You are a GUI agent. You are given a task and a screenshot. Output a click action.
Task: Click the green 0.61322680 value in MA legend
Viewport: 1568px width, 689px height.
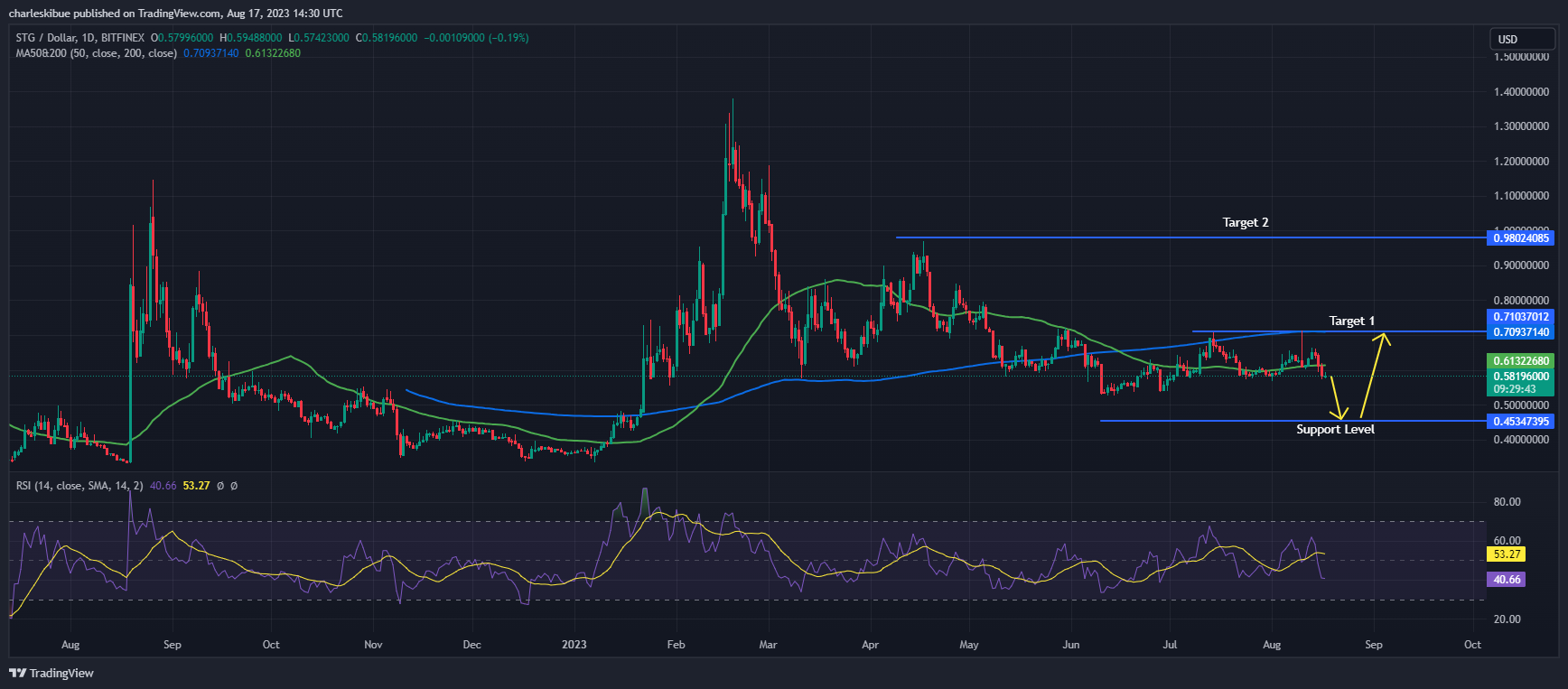[273, 53]
